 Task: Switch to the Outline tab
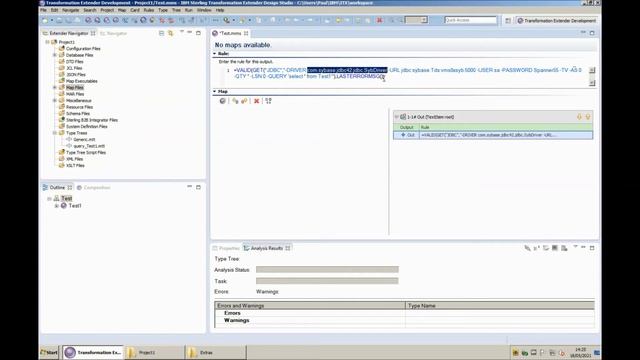[57, 187]
